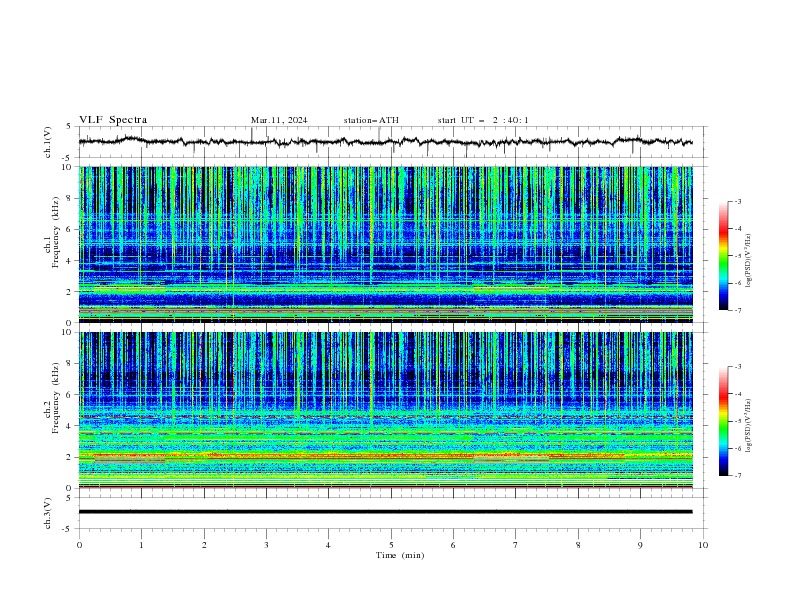Click the "ch.3(V)" axis label
Screen dimensions: 792x612
(x=48, y=513)
